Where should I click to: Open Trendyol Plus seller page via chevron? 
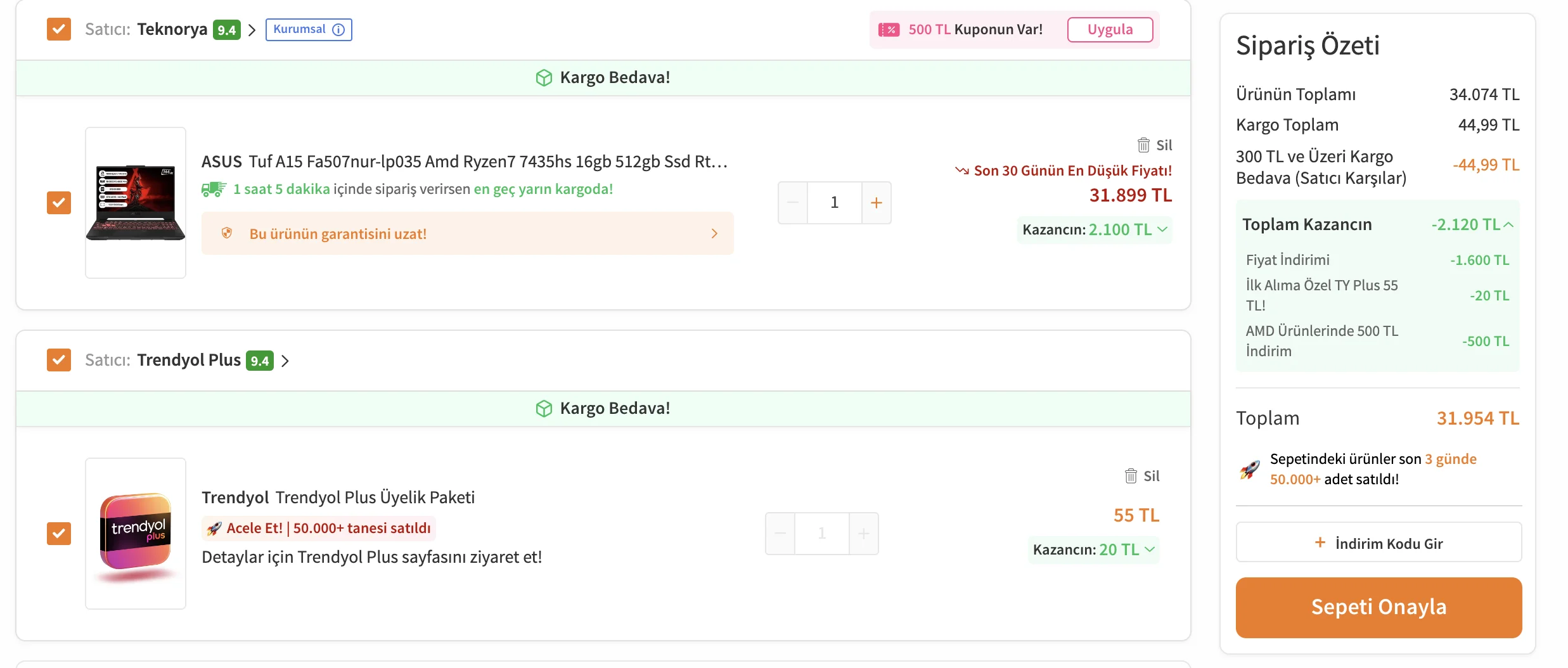pyautogui.click(x=285, y=361)
